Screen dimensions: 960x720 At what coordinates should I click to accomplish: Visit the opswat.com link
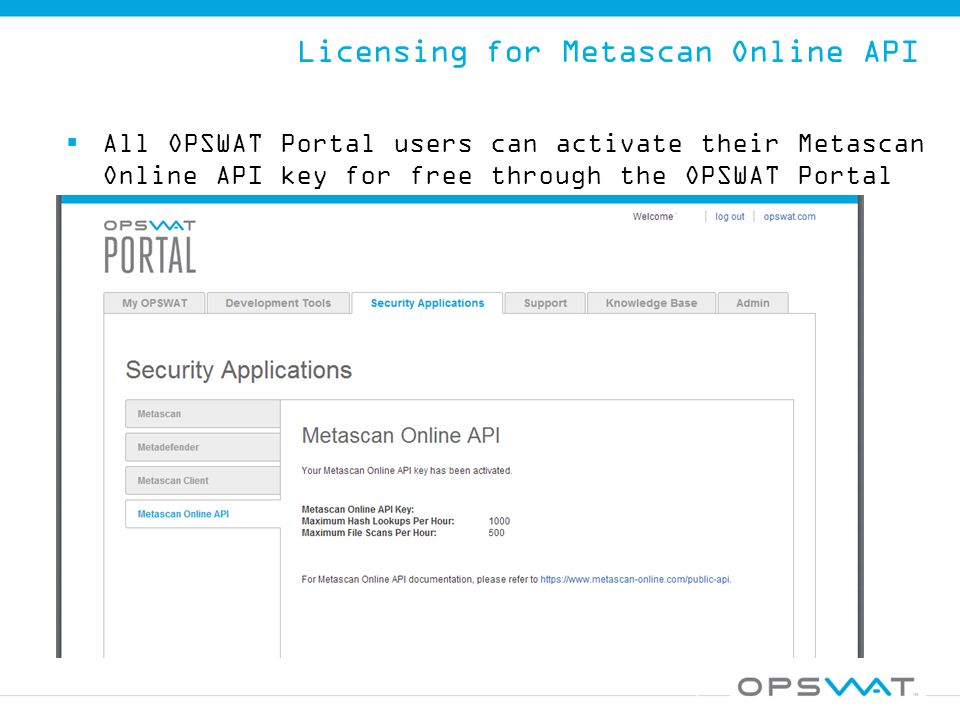click(789, 217)
